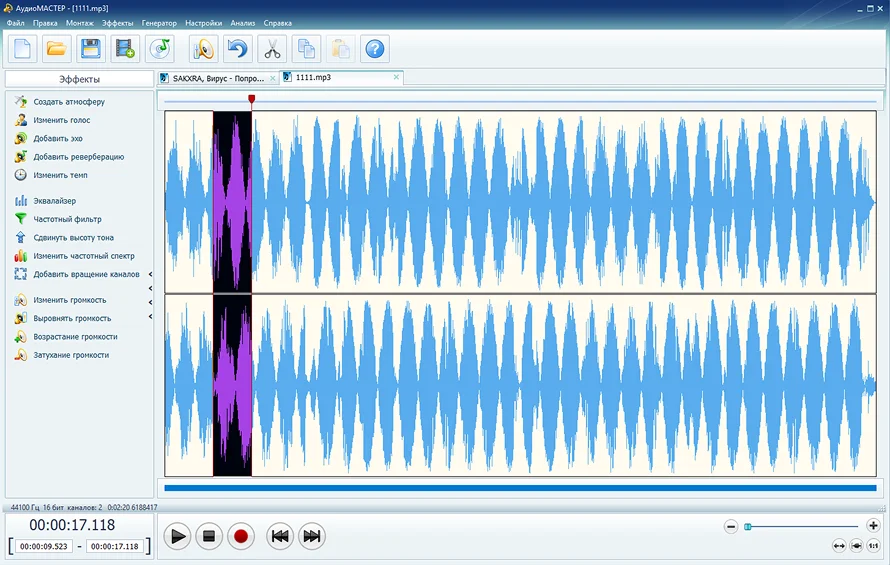Choose Добавить эхо from the effects list

point(57,139)
